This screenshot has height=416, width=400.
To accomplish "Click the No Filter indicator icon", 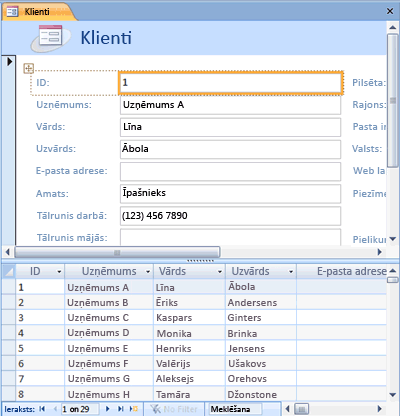I will 156,409.
